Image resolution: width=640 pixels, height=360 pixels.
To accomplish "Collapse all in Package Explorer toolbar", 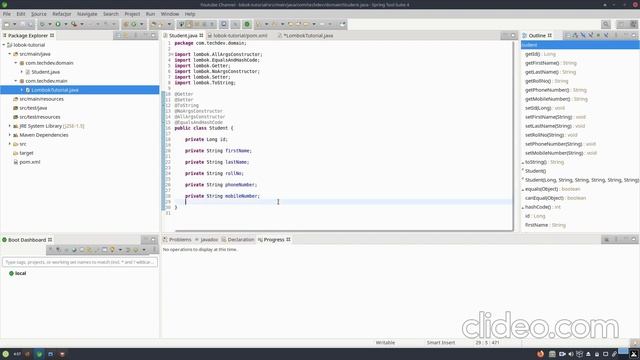I will (118, 36).
